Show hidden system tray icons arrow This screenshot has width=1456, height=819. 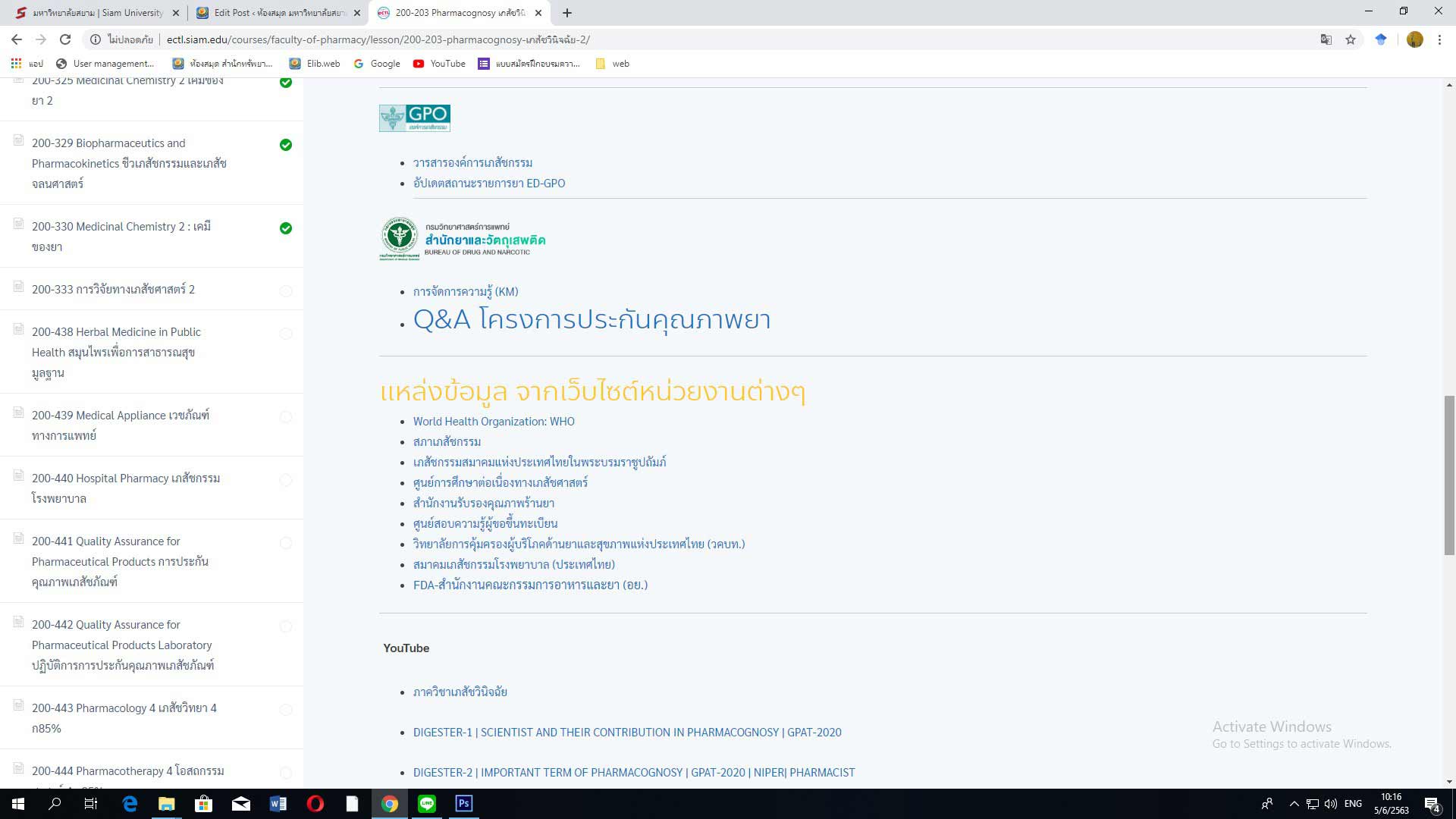coord(1294,804)
